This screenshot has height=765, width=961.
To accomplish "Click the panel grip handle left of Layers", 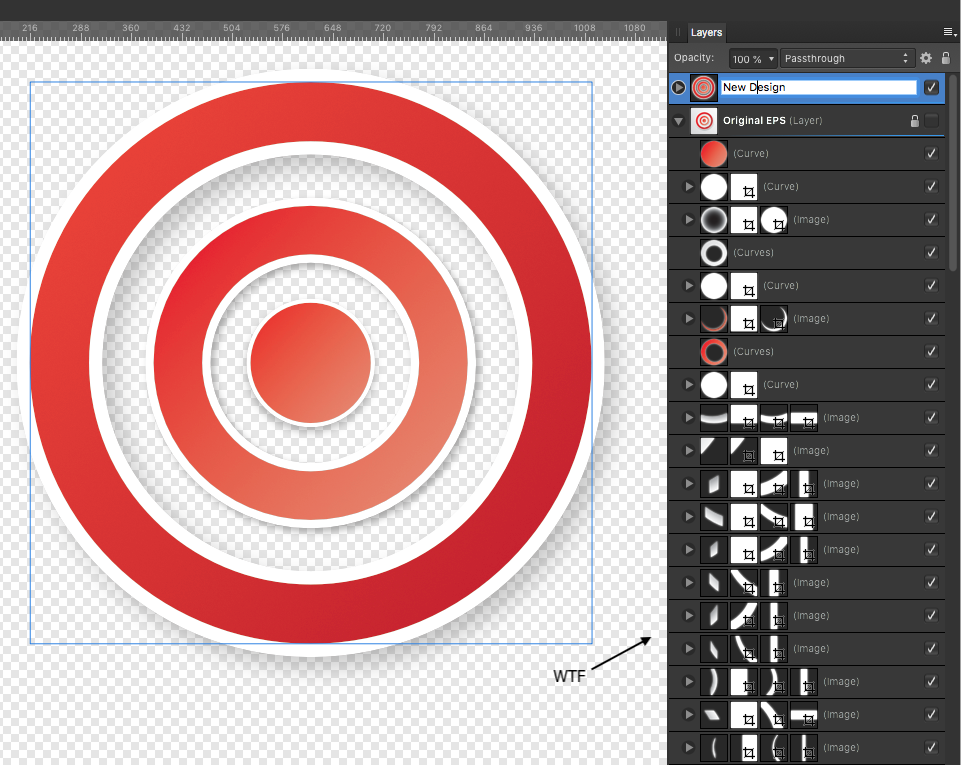I will [678, 32].
